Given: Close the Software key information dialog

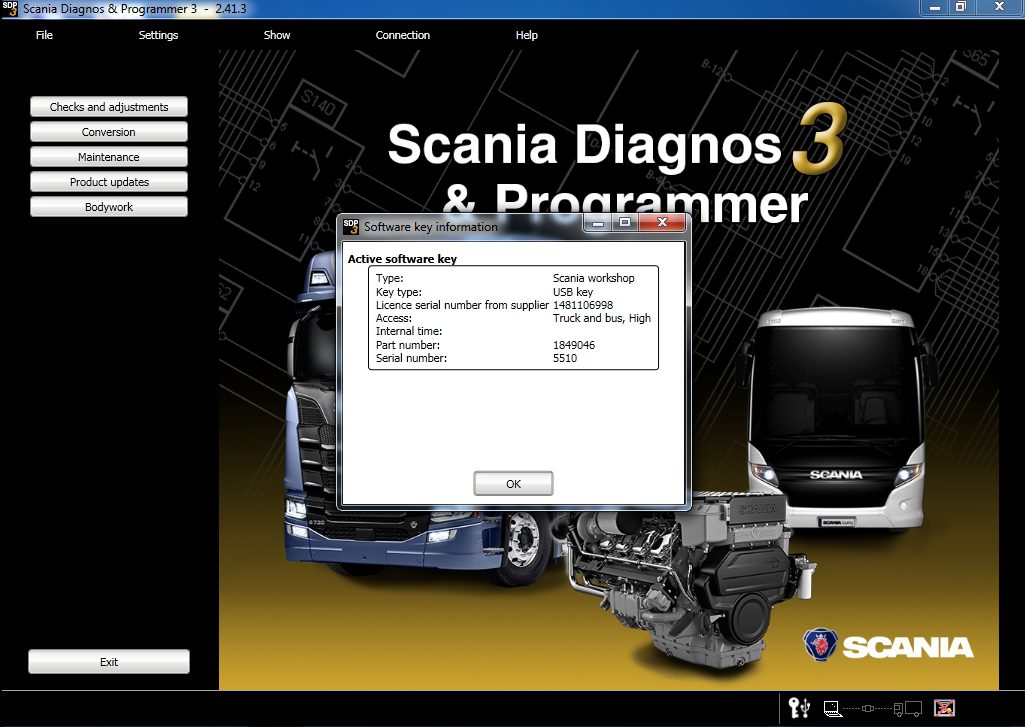Looking at the screenshot, I should pyautogui.click(x=663, y=223).
